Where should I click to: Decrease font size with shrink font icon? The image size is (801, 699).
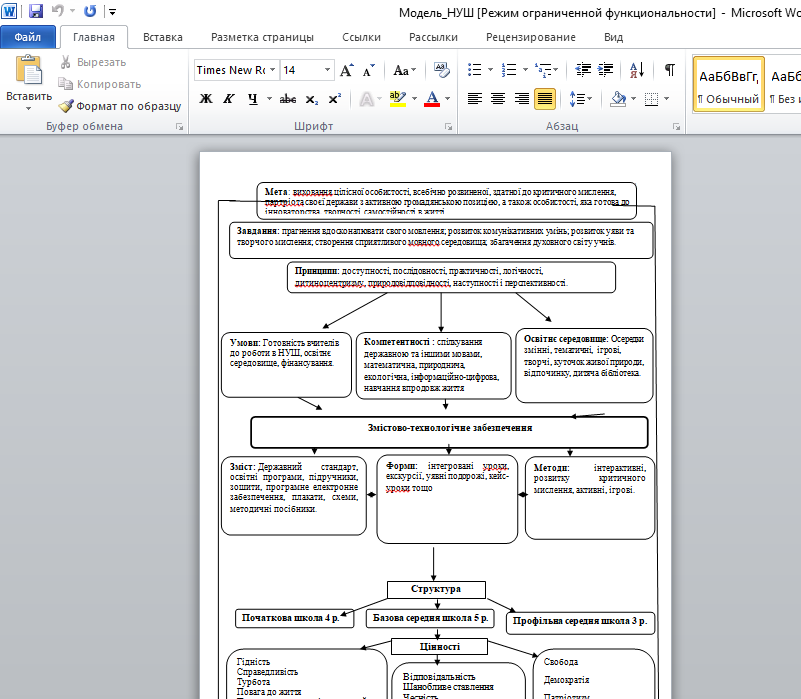[x=368, y=70]
